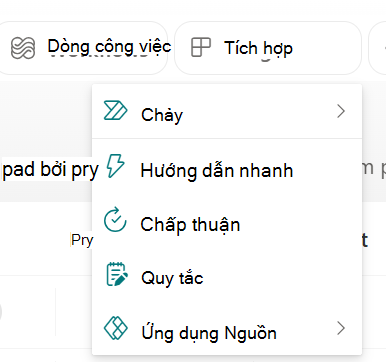Select the Chảy menu item

227,112
